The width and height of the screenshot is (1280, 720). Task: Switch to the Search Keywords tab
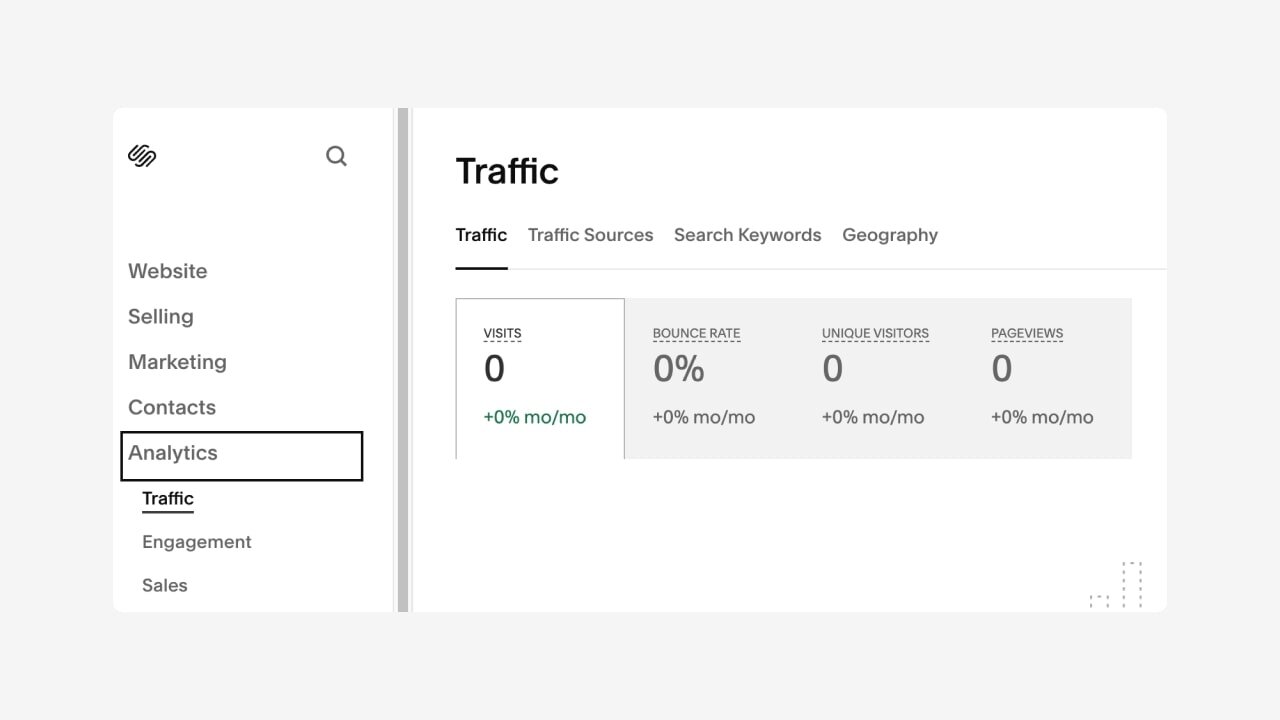[x=747, y=235]
